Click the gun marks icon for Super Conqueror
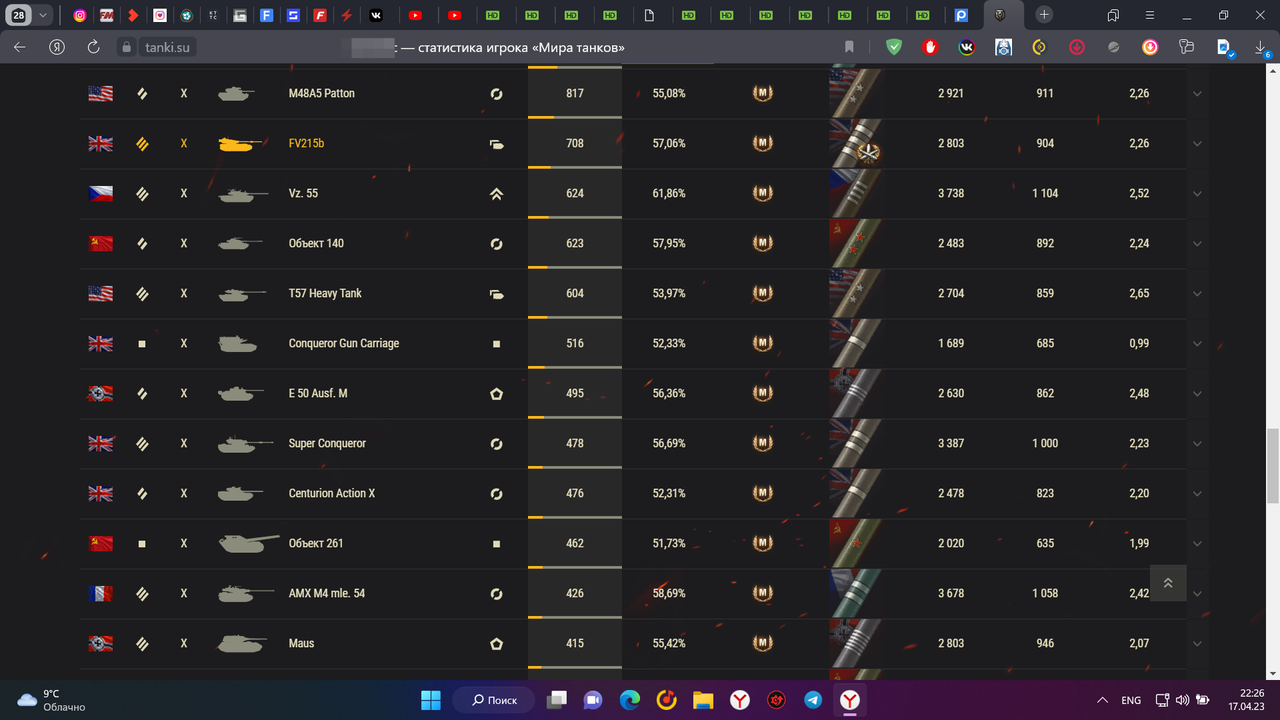The image size is (1280, 720). pos(855,443)
